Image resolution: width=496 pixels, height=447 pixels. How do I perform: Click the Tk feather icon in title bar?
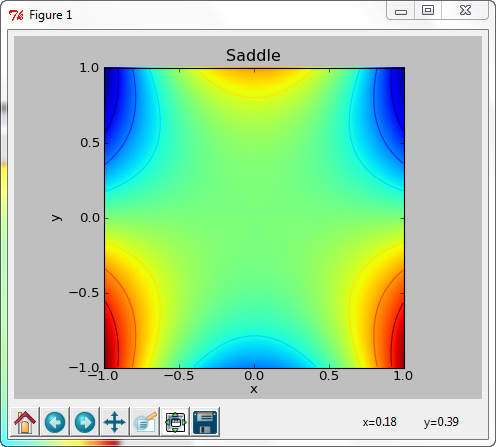(x=16, y=15)
